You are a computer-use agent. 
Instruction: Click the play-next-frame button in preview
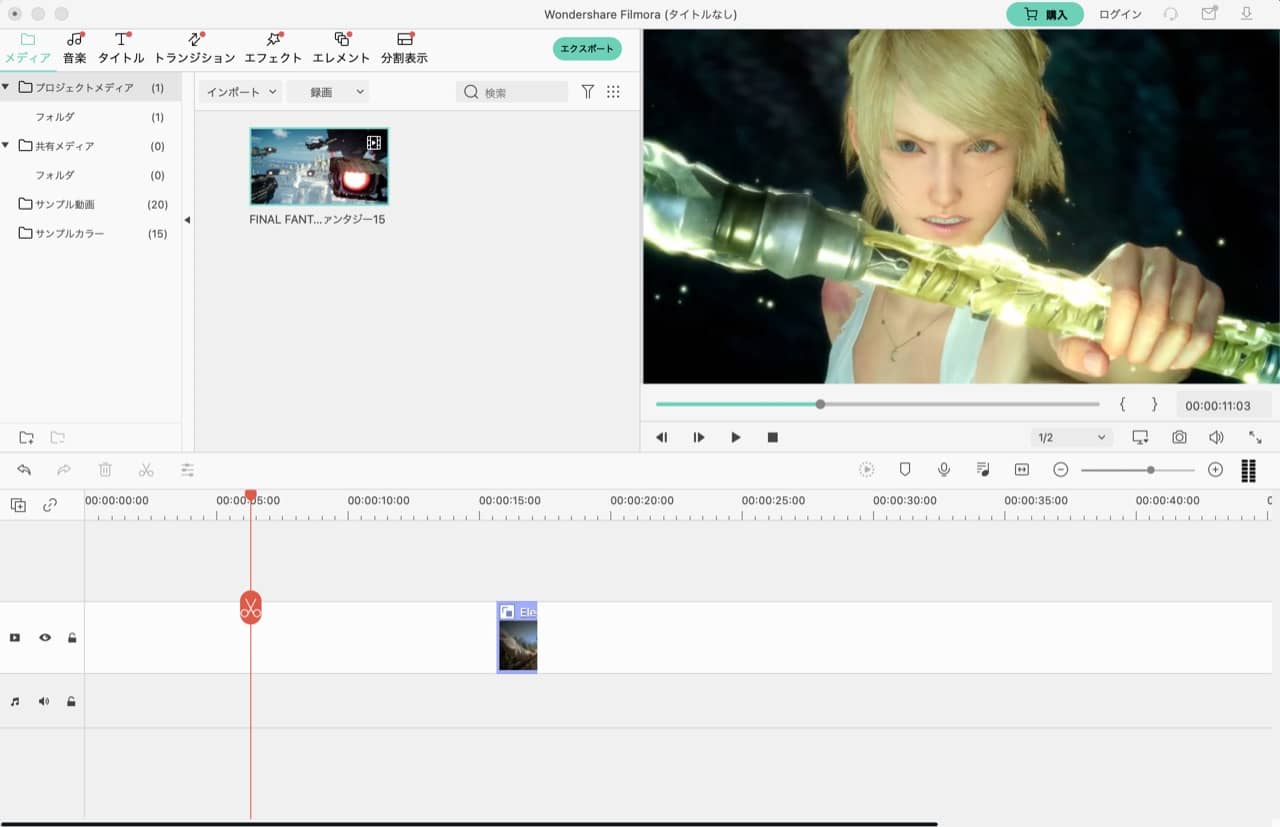(x=699, y=437)
